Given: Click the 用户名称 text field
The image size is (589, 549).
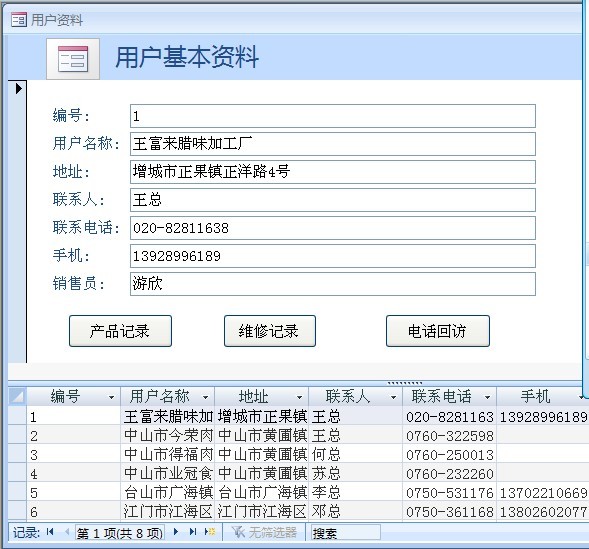Looking at the screenshot, I should click(x=332, y=144).
